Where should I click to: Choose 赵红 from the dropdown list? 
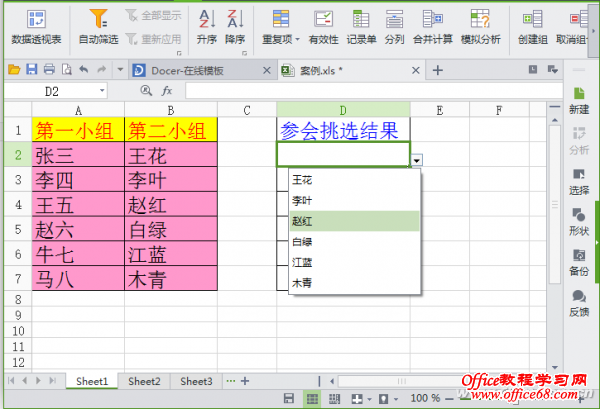coord(354,221)
